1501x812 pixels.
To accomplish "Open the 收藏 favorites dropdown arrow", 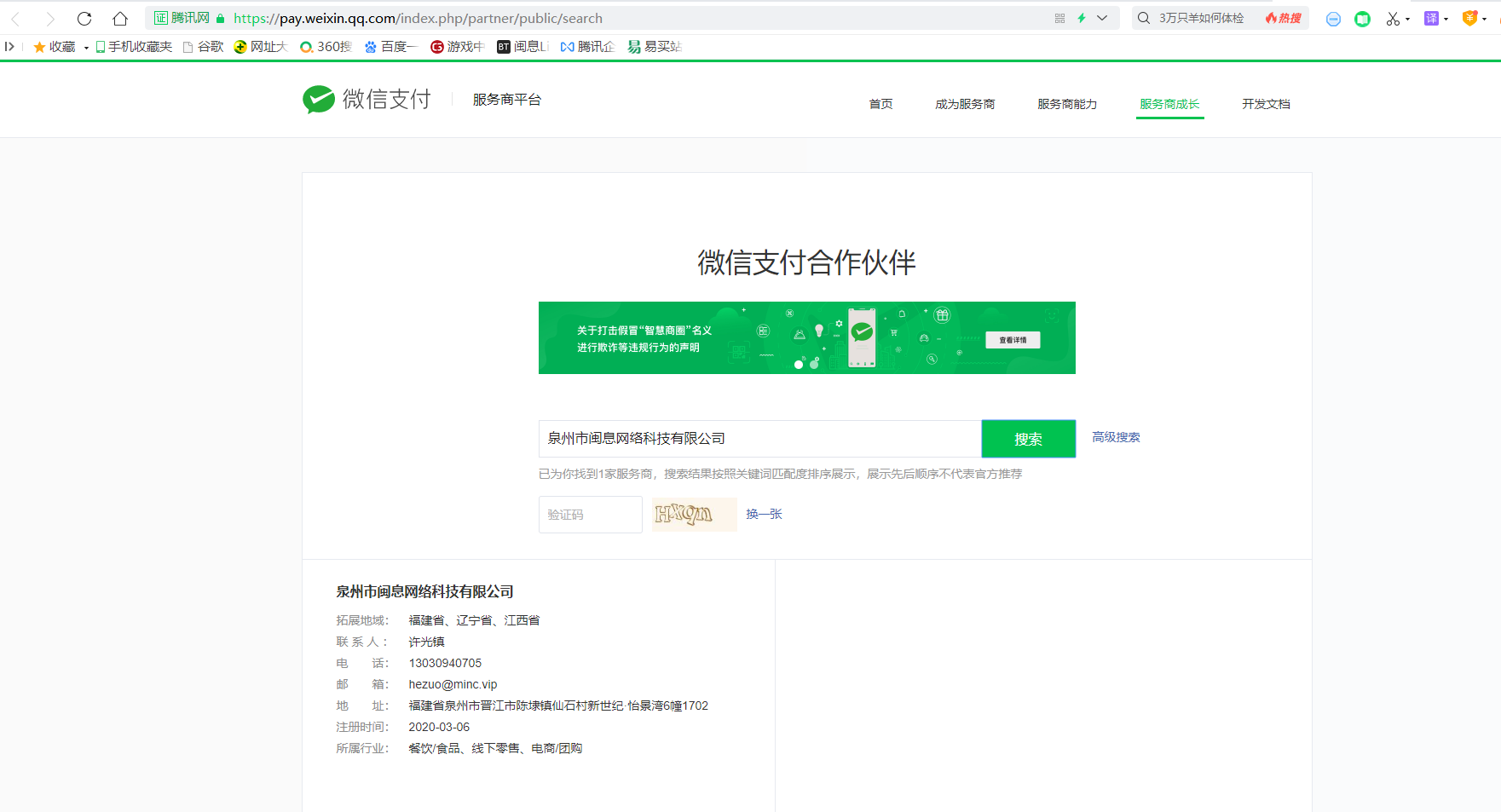I will [x=86, y=48].
